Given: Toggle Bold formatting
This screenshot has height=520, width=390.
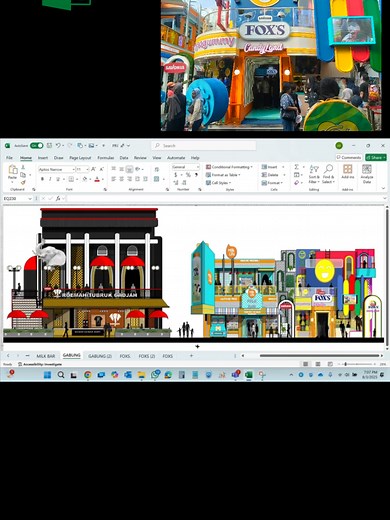Looking at the screenshot, I should tap(42, 179).
